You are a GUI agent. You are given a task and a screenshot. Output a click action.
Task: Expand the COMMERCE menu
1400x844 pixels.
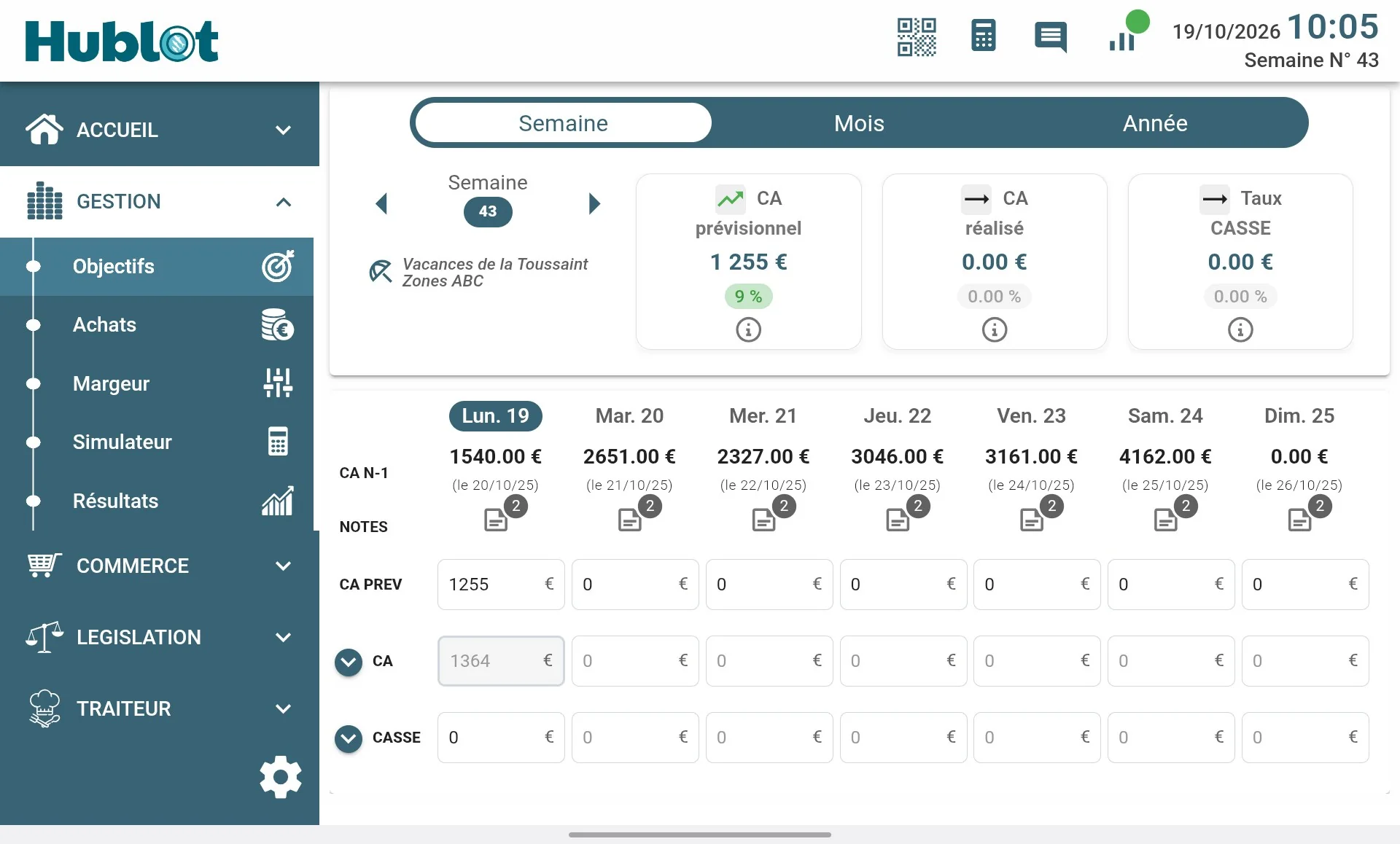160,566
